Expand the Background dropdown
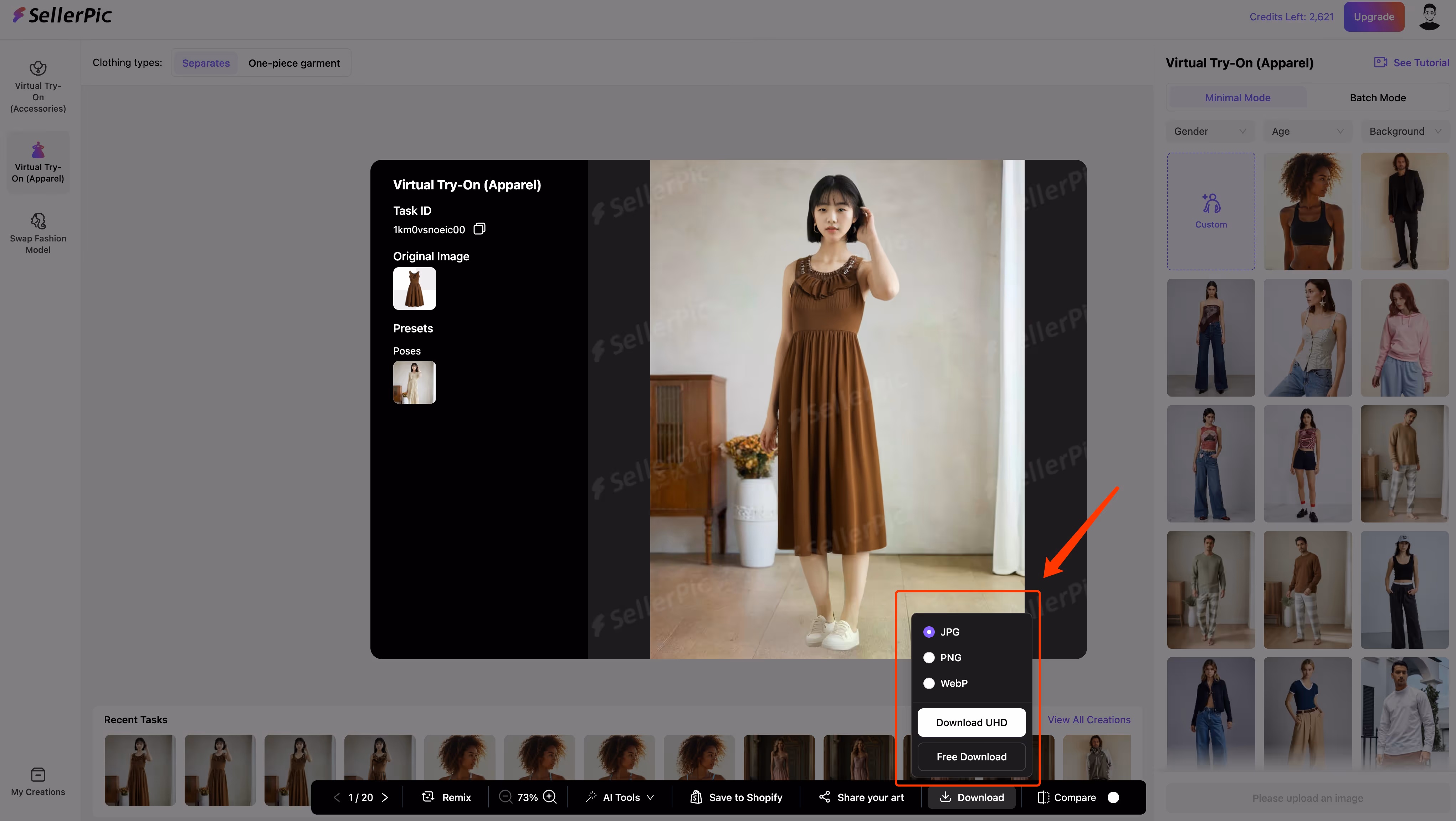Screen dimensions: 1456x821 coord(1405,131)
